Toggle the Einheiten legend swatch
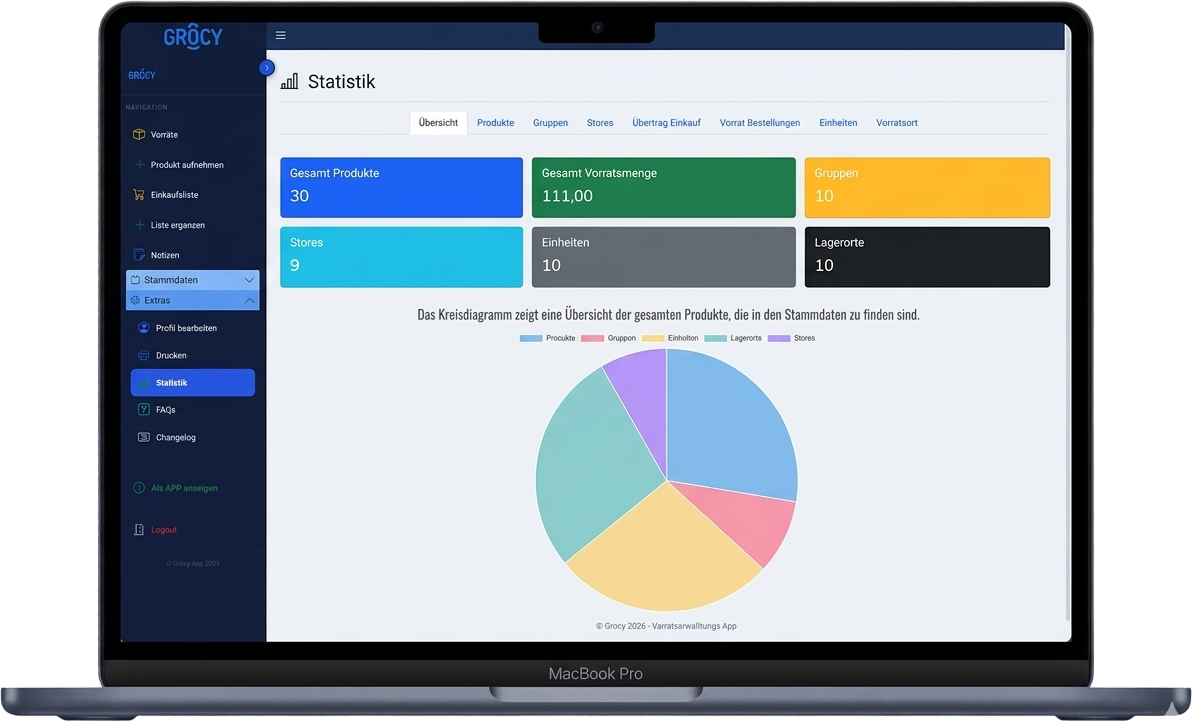This screenshot has width=1192, height=721. pos(653,338)
